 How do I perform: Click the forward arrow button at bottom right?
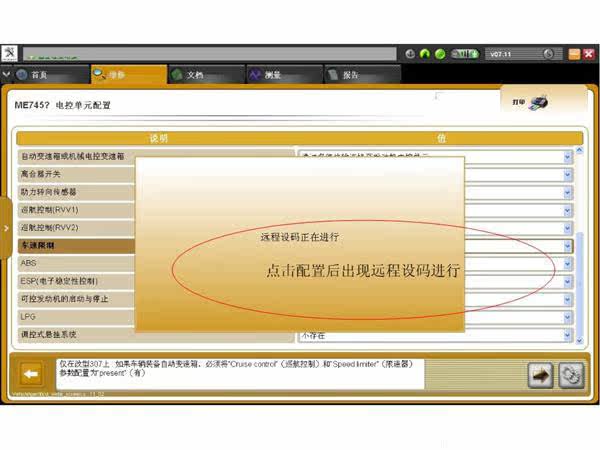coord(540,375)
